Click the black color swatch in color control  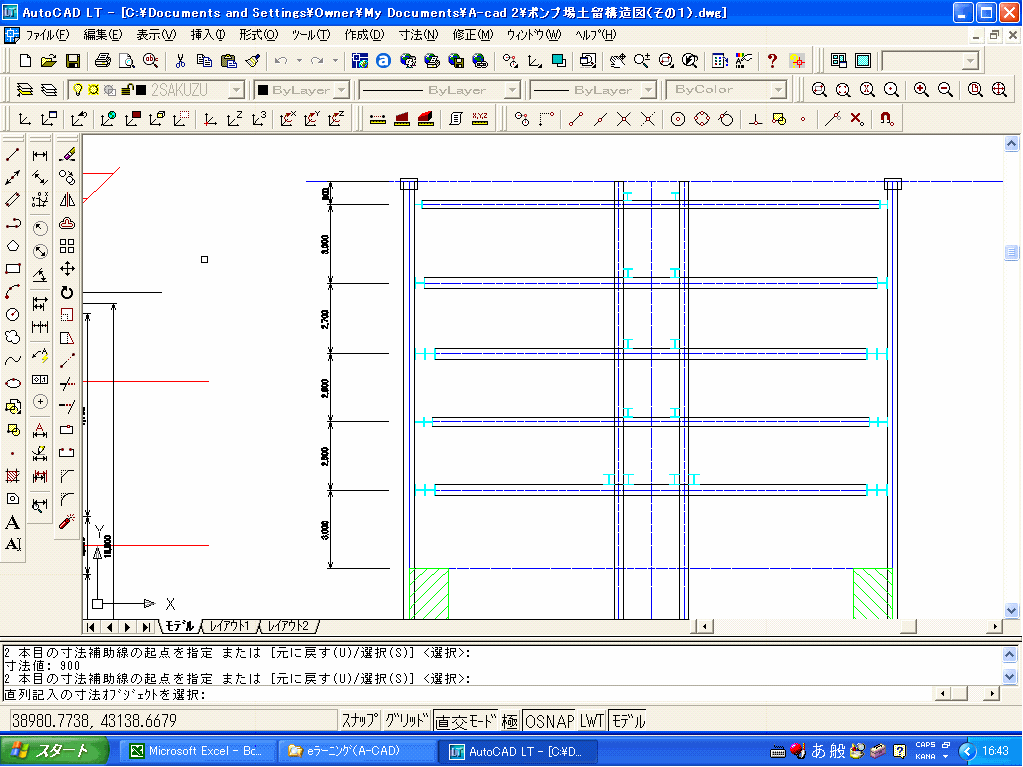(x=263, y=90)
